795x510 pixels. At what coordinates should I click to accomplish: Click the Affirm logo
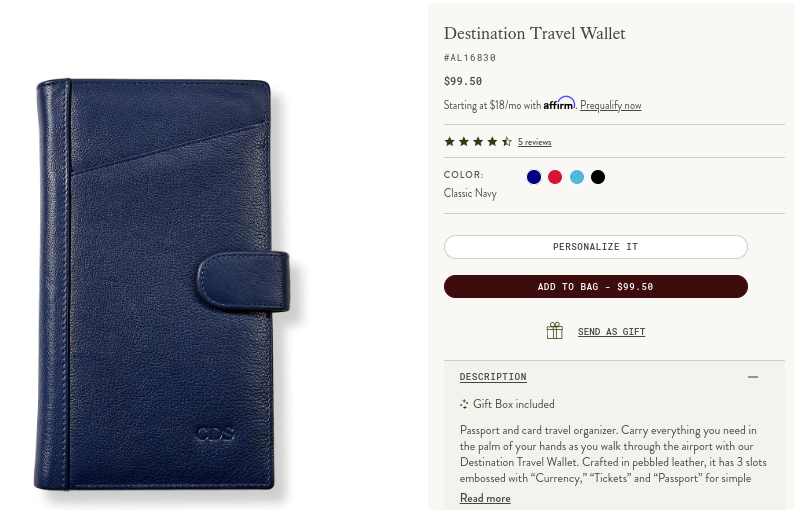coord(559,103)
